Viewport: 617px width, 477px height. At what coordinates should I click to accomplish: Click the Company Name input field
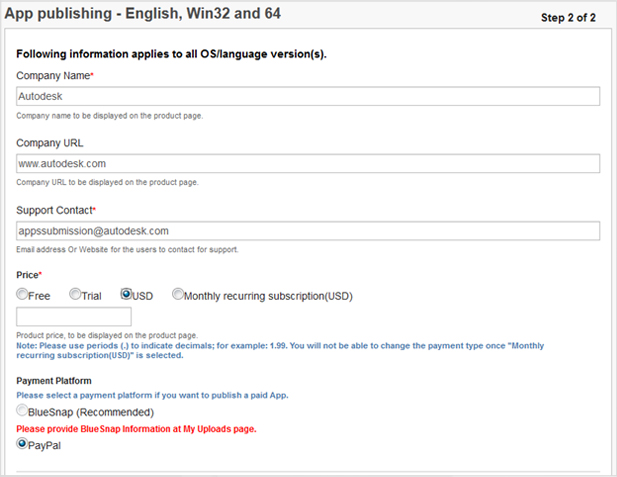(308, 96)
